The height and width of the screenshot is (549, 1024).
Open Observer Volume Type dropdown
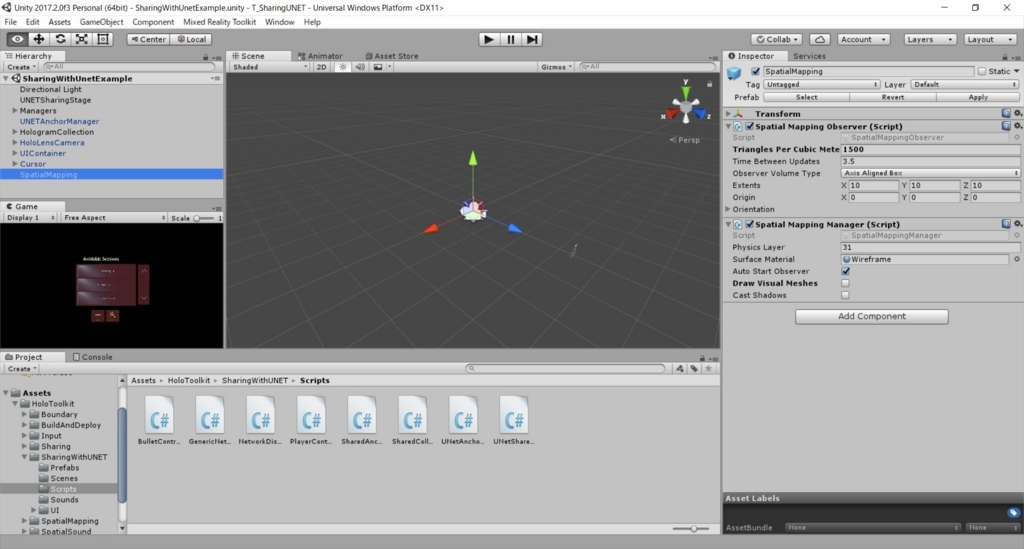(931, 173)
